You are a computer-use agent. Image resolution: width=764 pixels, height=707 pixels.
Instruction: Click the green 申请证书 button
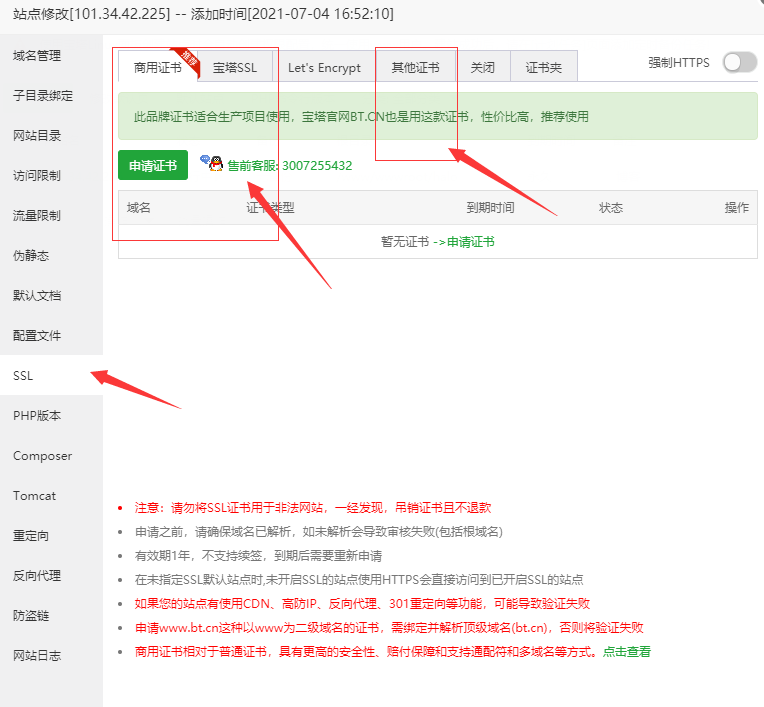pyautogui.click(x=153, y=165)
